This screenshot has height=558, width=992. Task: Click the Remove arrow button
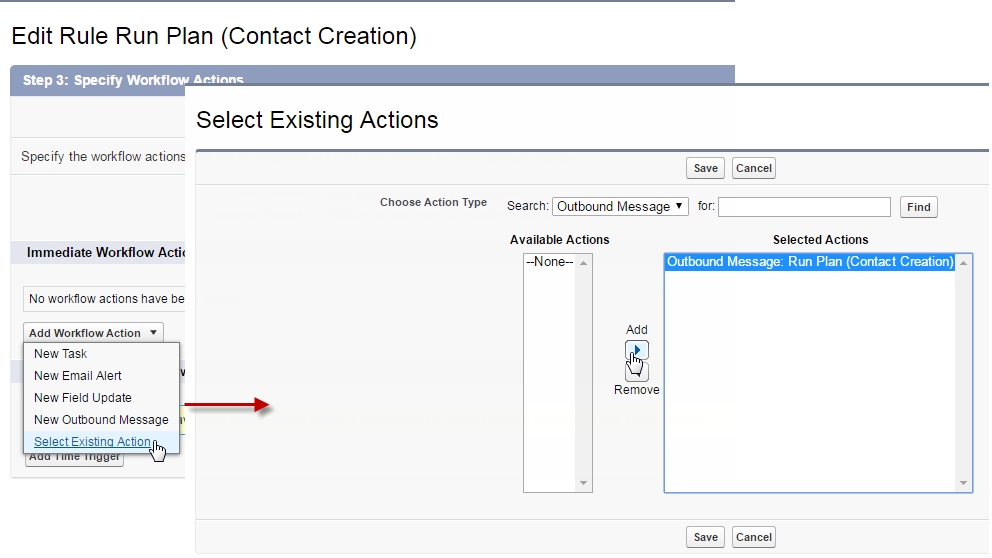point(637,372)
